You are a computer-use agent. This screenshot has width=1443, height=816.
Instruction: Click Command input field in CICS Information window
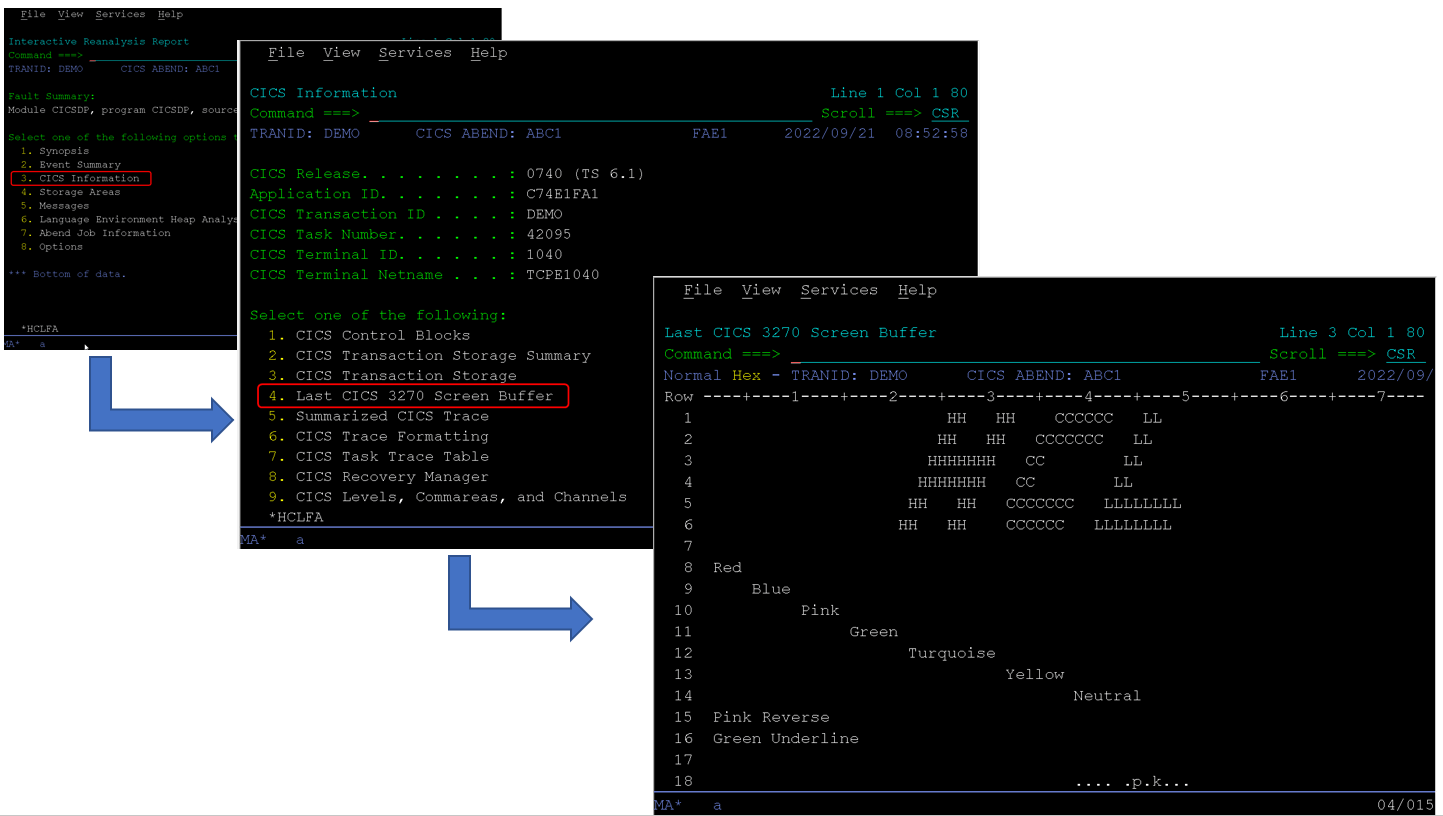pyautogui.click(x=590, y=114)
